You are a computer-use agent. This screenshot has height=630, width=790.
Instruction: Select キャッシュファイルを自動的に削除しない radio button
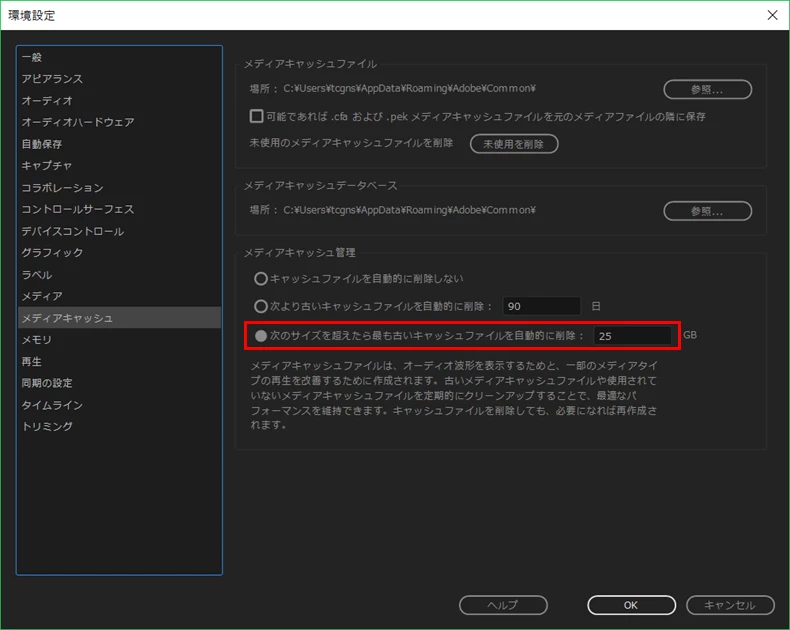(x=260, y=279)
